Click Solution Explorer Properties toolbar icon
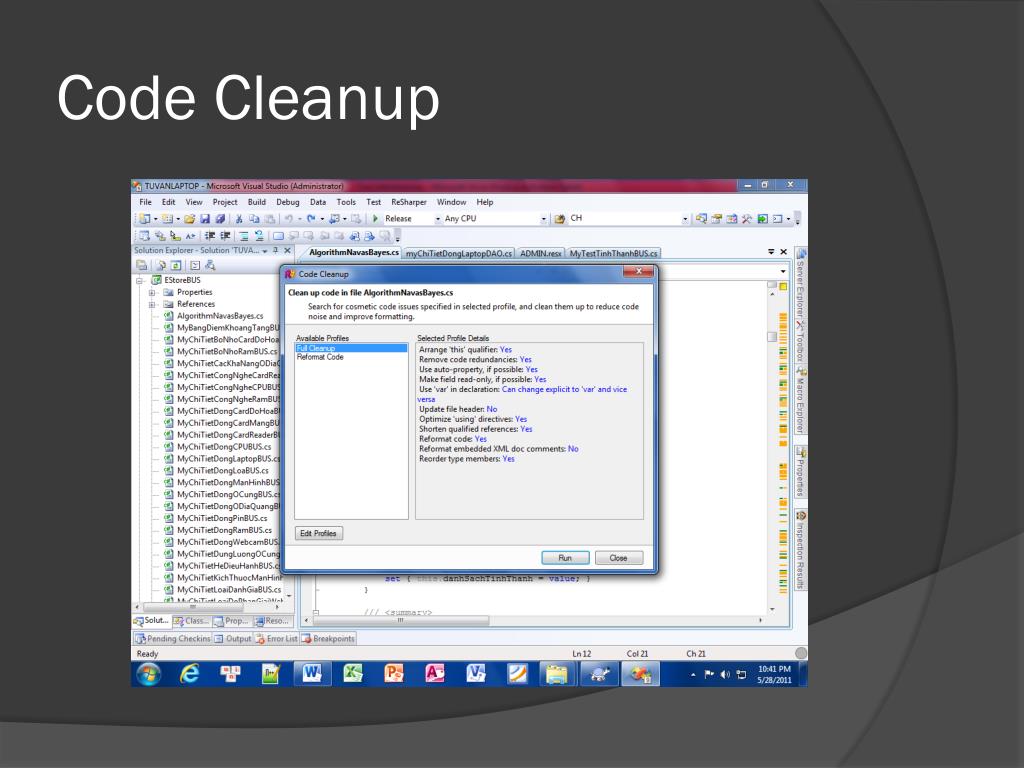The width and height of the screenshot is (1024, 768). click(142, 265)
